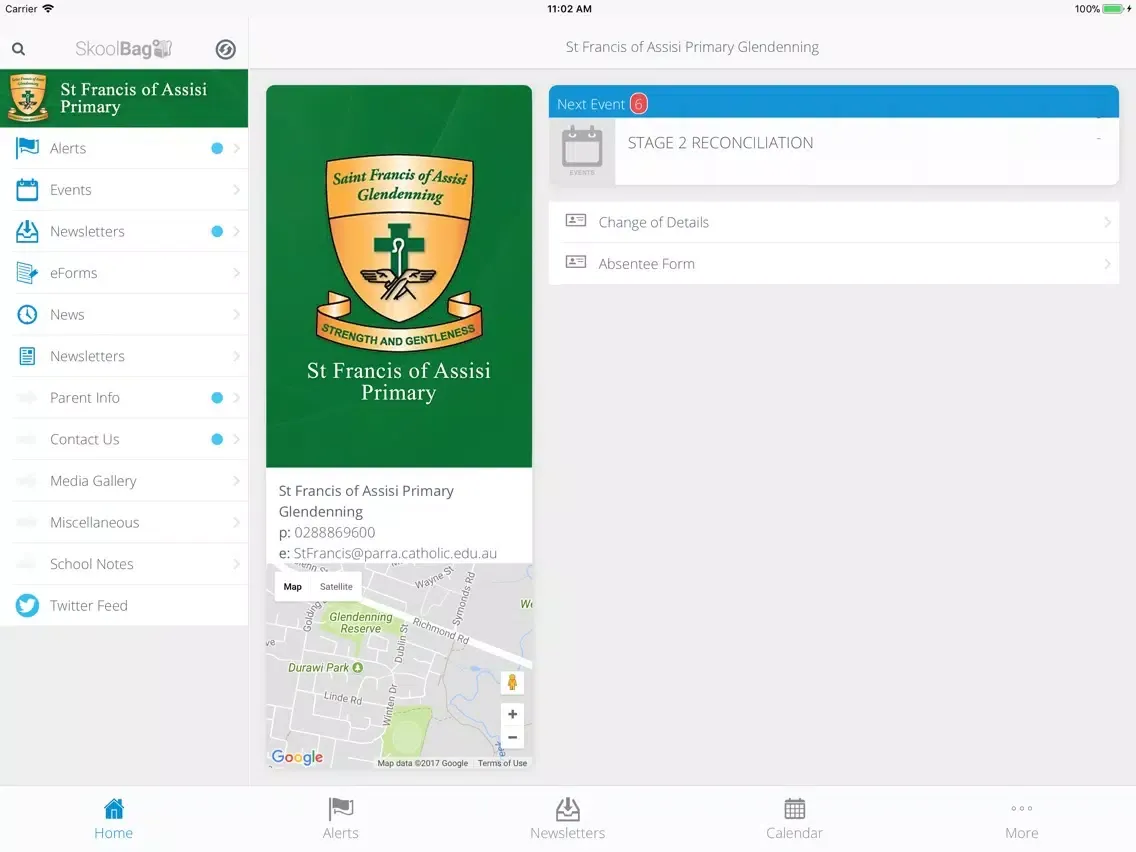1136x852 pixels.
Task: Call school phone number 0288869600
Action: pos(335,532)
